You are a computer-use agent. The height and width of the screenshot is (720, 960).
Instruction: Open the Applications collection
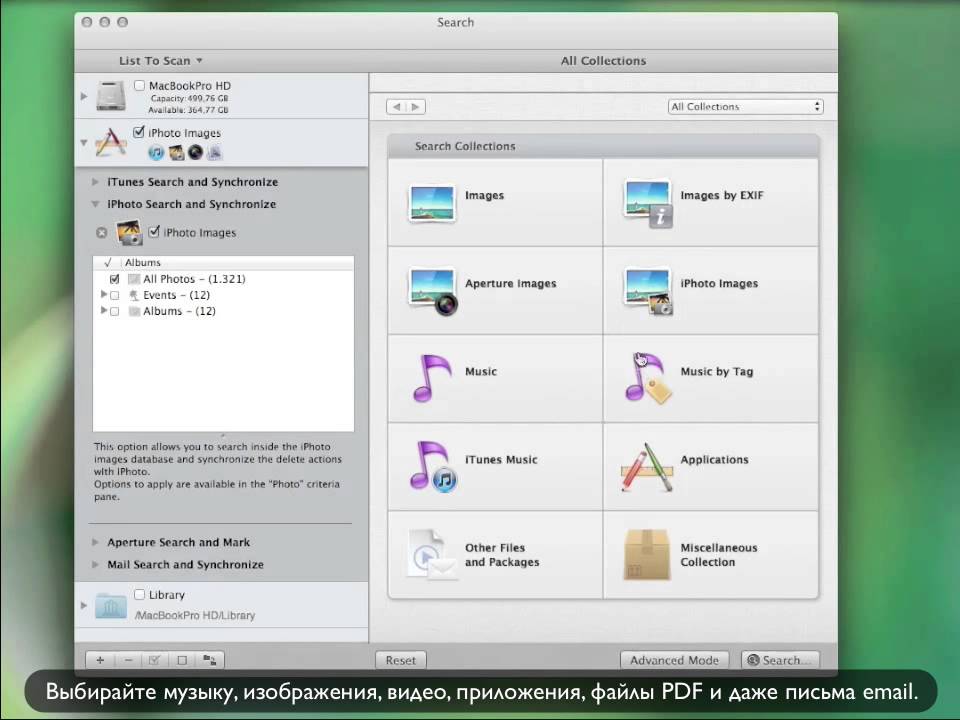pos(711,467)
